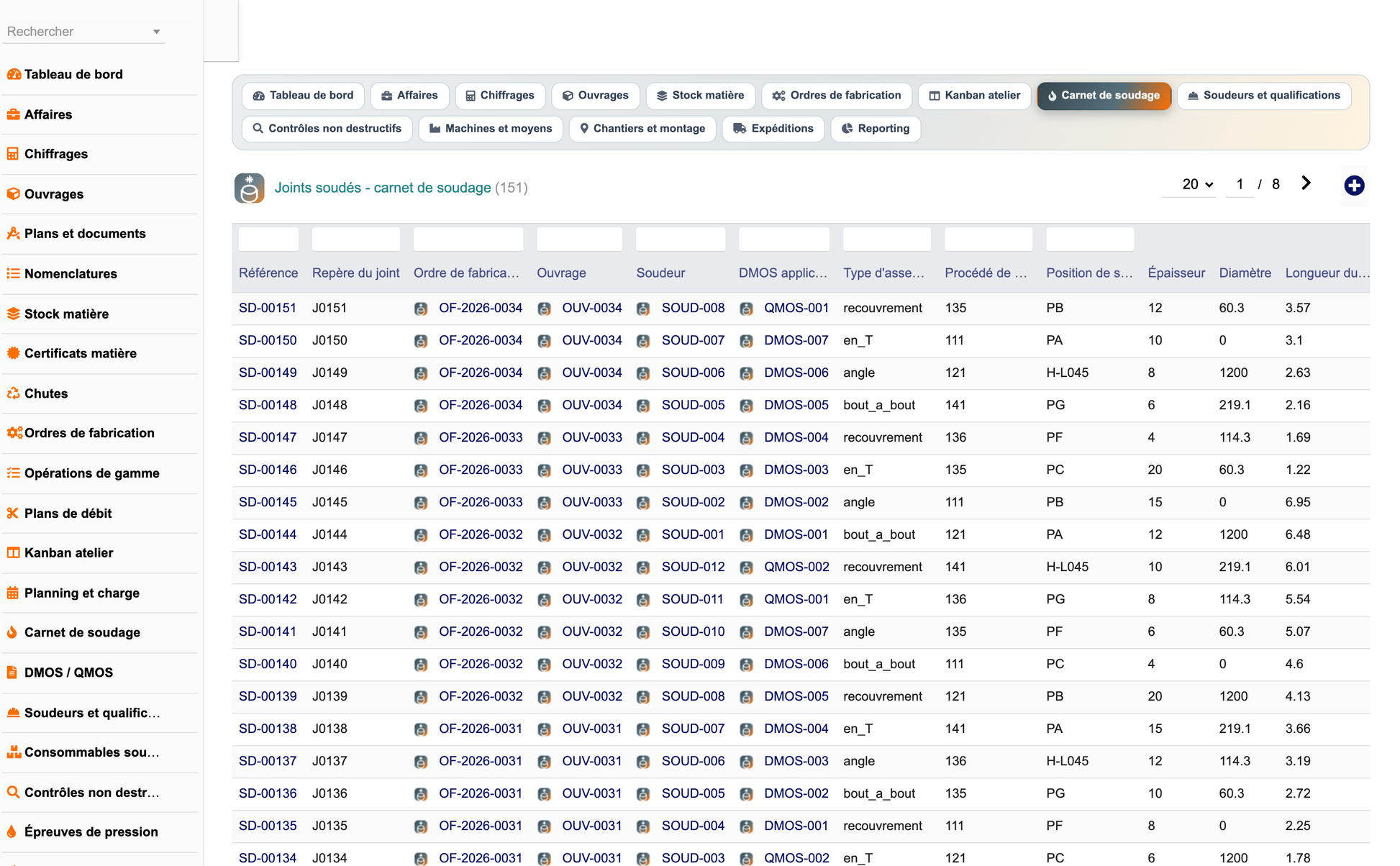1400x866 pixels.
Task: Click the Ouvrages cube sidebar icon
Action: coord(14,194)
